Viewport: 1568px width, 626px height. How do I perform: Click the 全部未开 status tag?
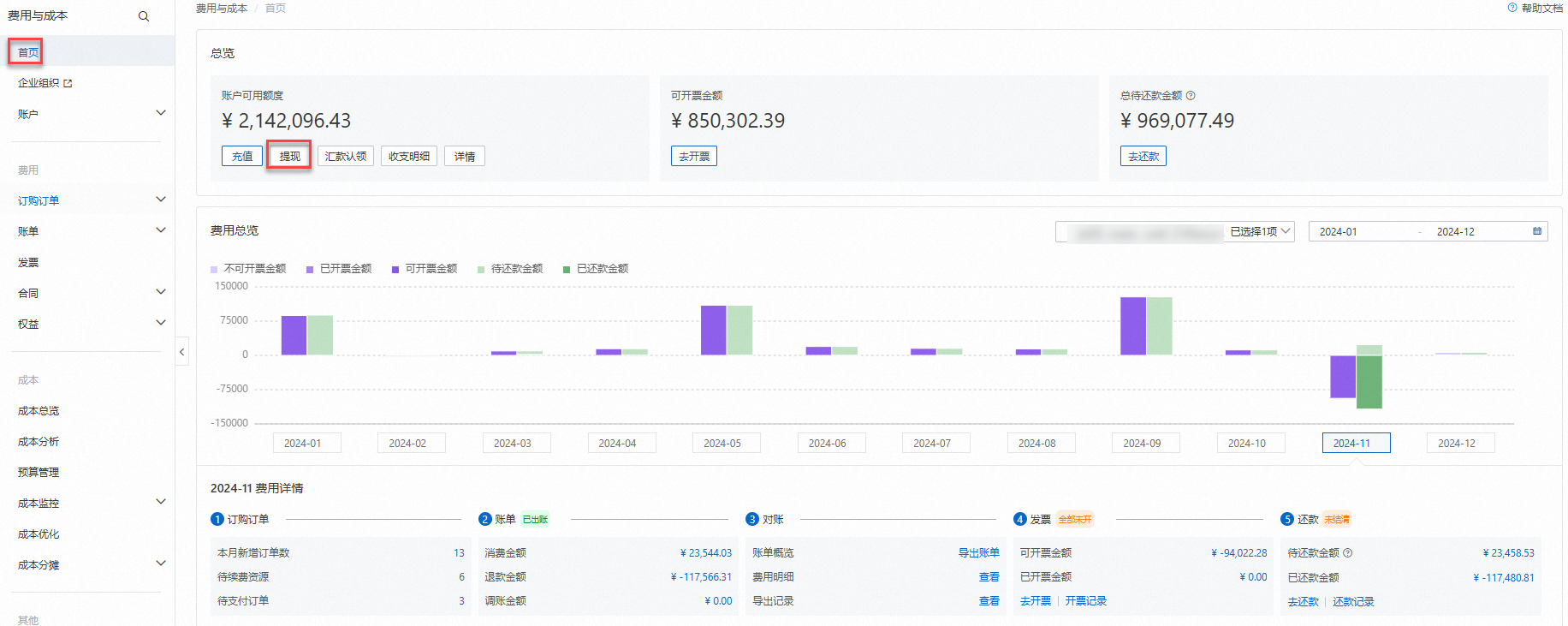tap(1075, 520)
